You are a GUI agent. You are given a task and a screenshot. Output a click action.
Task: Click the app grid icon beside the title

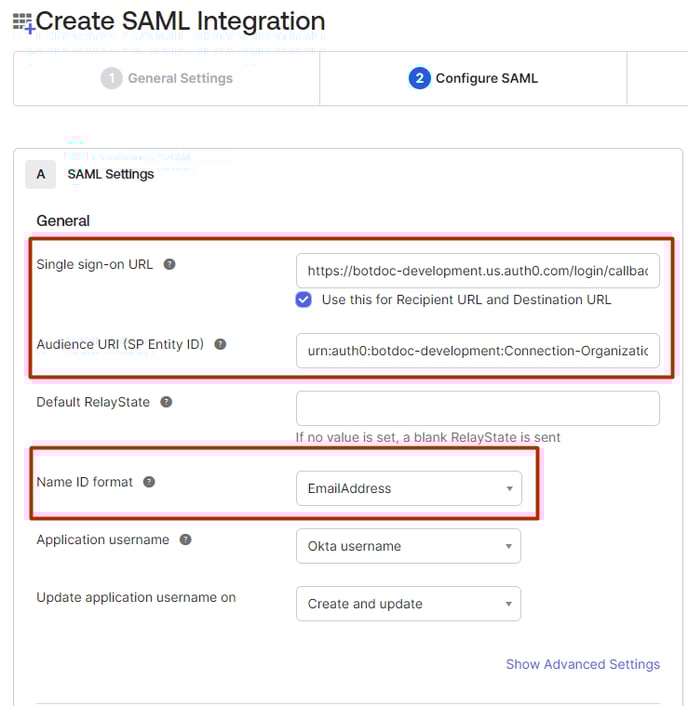22,22
